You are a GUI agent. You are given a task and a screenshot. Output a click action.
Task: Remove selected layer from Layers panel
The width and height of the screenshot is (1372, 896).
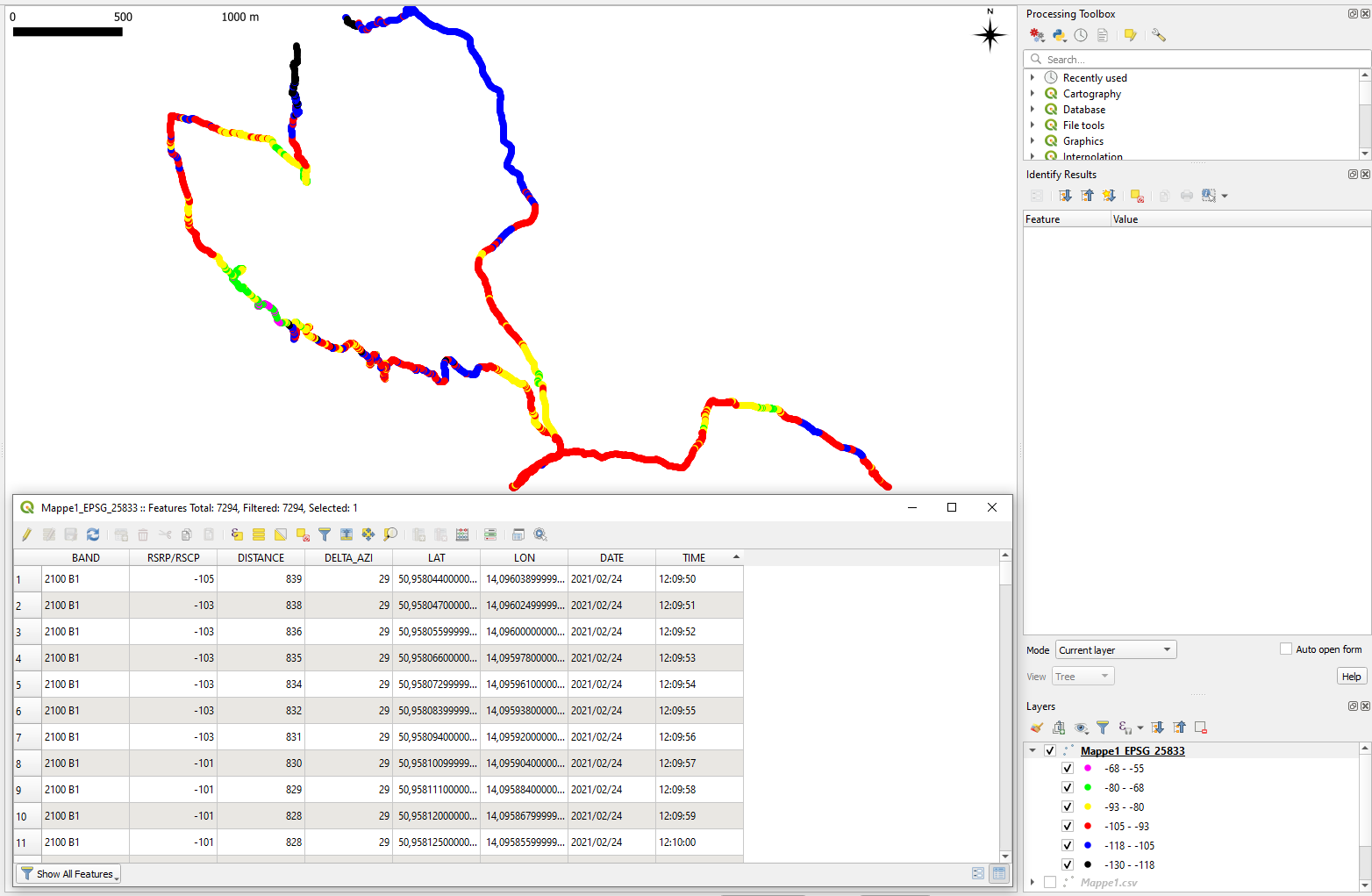pos(1201,728)
